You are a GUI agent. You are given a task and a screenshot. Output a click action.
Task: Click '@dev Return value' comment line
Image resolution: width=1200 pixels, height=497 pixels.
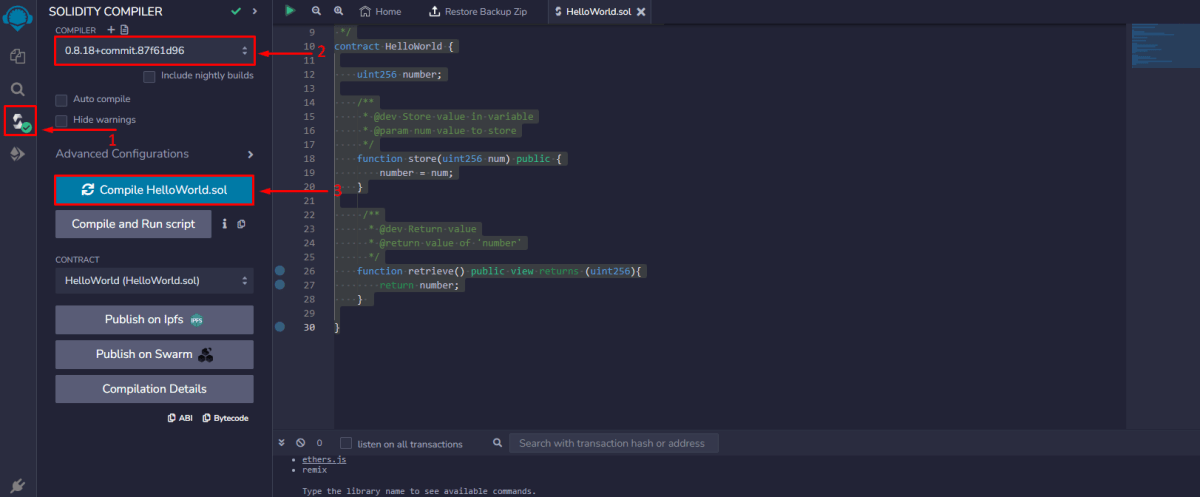427,229
